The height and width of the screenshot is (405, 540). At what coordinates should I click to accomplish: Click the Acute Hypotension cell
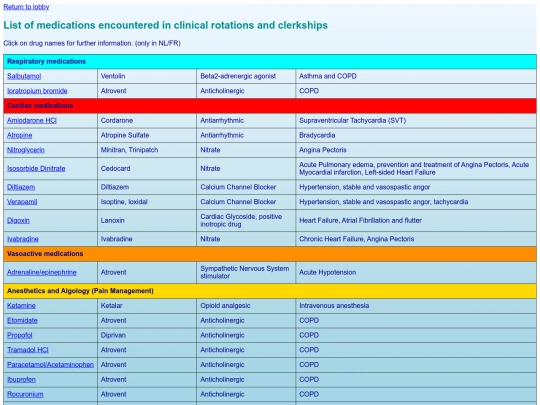pyautogui.click(x=416, y=272)
